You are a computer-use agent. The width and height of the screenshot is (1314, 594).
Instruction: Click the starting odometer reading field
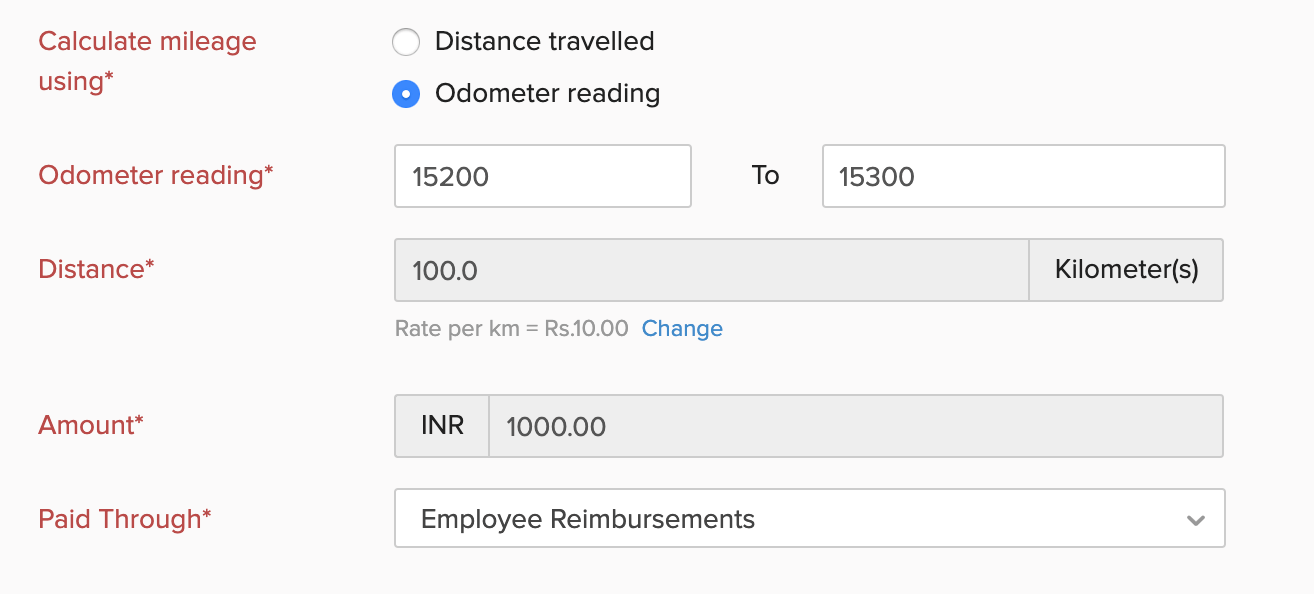[542, 176]
